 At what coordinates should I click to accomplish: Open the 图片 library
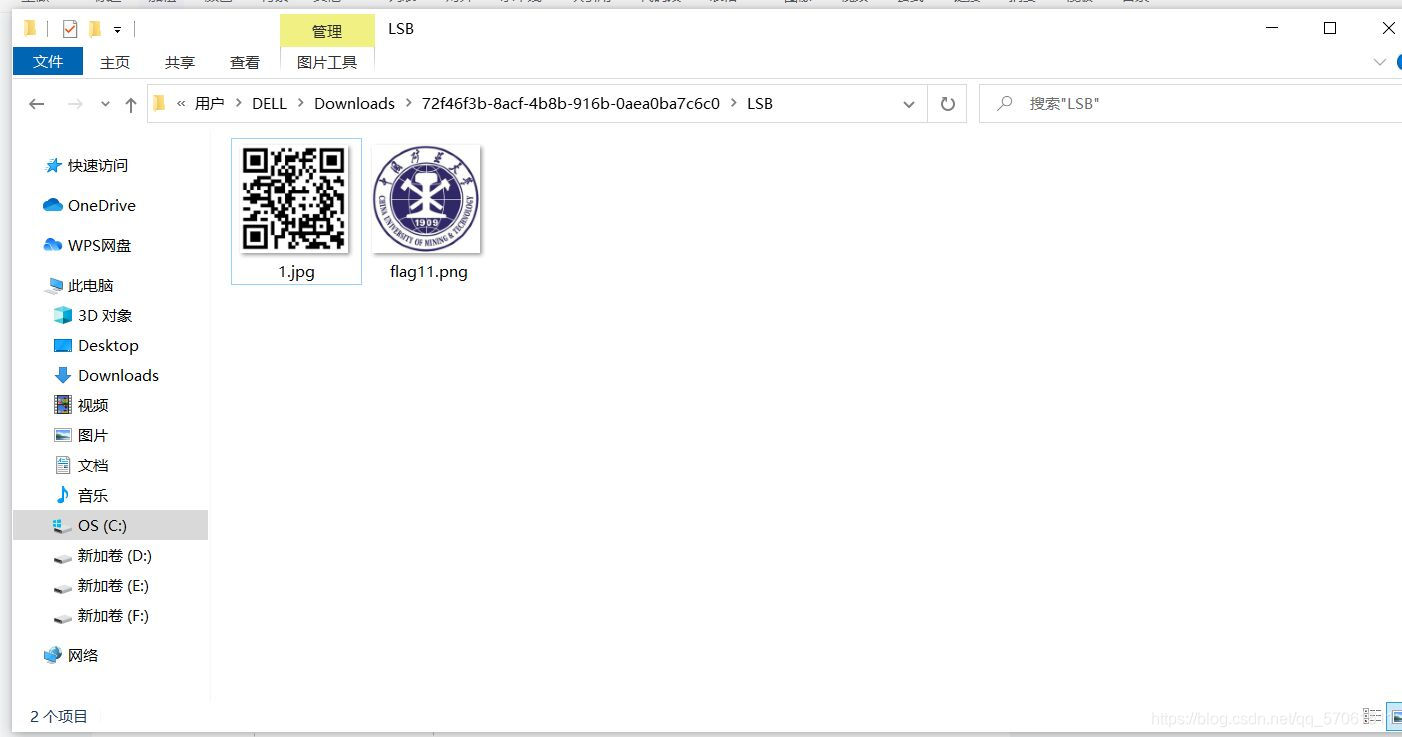(81, 435)
